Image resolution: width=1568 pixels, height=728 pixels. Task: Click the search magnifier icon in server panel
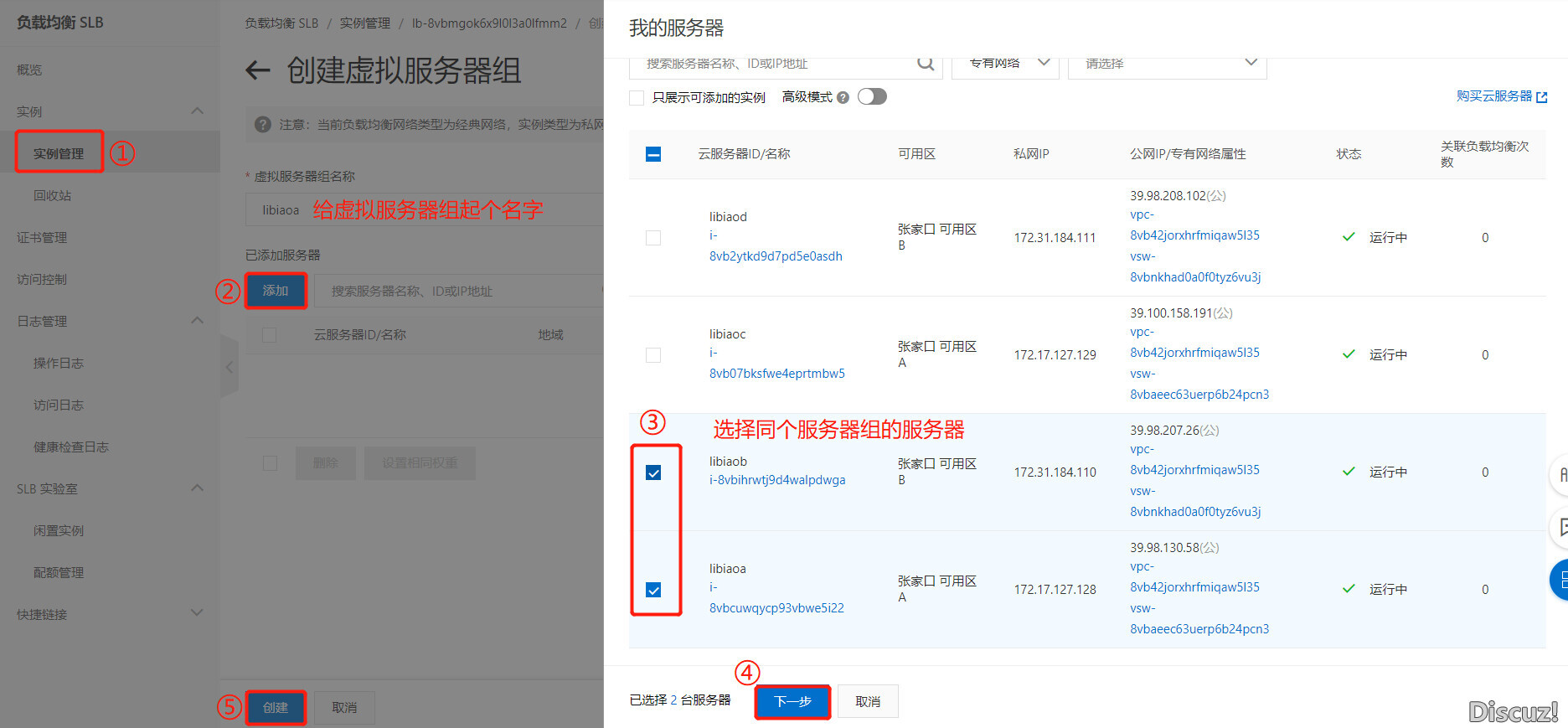coord(925,64)
